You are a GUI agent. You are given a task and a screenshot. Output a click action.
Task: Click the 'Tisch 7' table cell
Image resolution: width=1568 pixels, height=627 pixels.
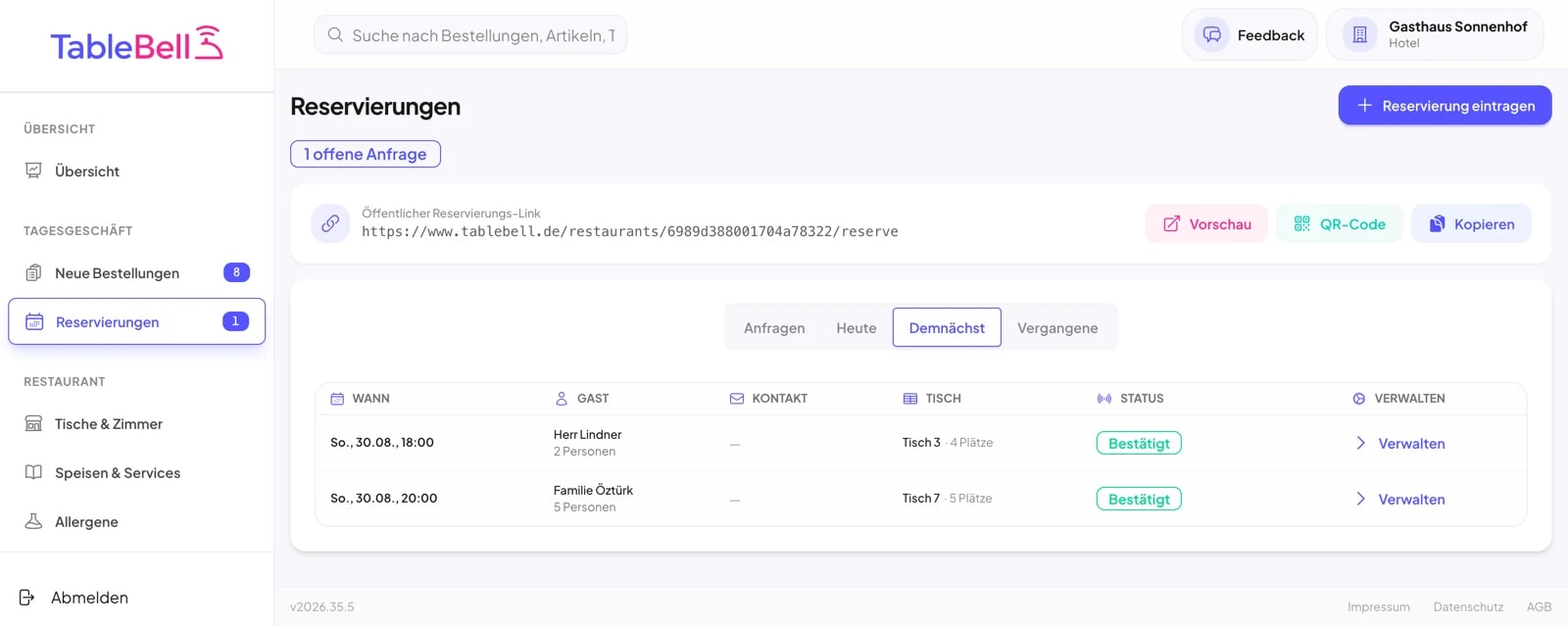[921, 499]
